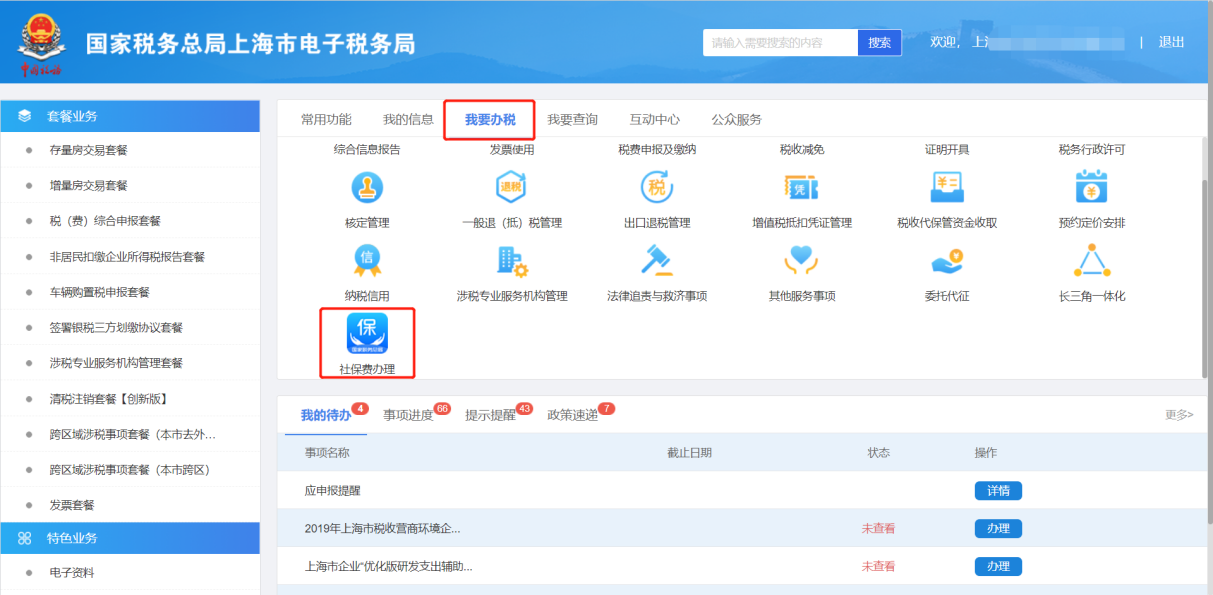The image size is (1213, 595).
Task: Collapse the 套餐业务 sidebar section
Action: coord(72,116)
